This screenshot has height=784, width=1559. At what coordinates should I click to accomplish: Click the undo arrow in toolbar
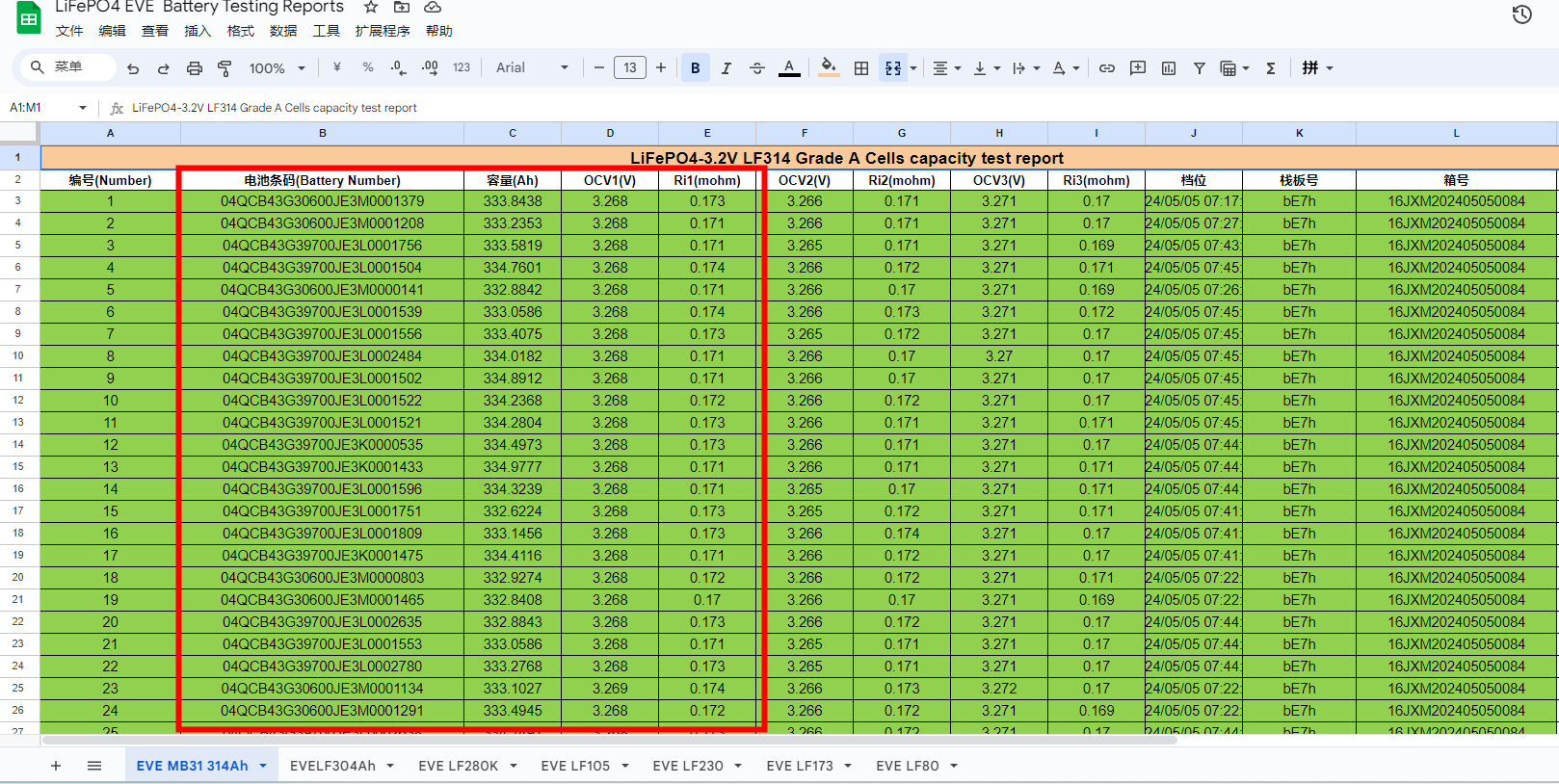pos(133,68)
